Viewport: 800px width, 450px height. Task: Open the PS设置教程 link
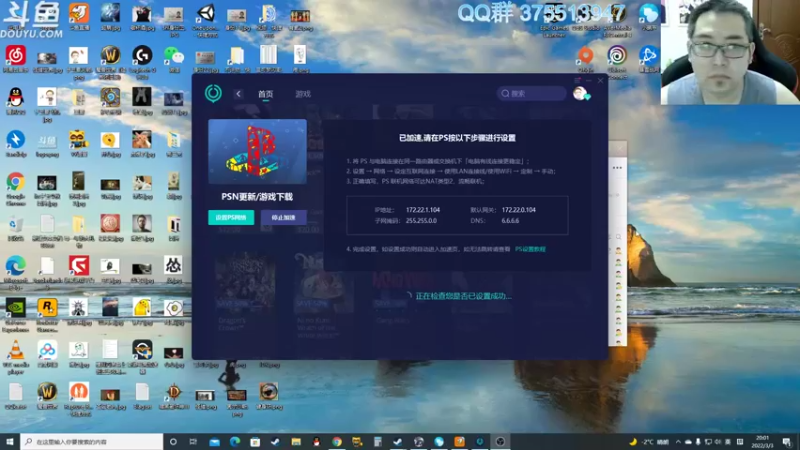[x=530, y=249]
